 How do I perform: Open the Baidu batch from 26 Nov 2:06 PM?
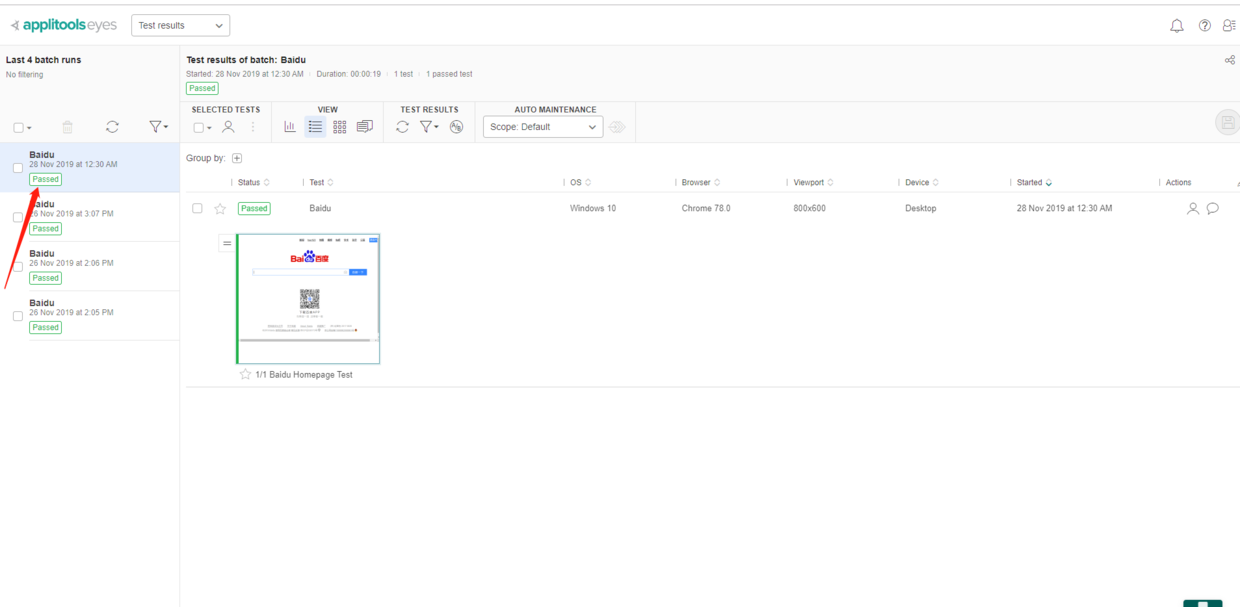point(90,266)
